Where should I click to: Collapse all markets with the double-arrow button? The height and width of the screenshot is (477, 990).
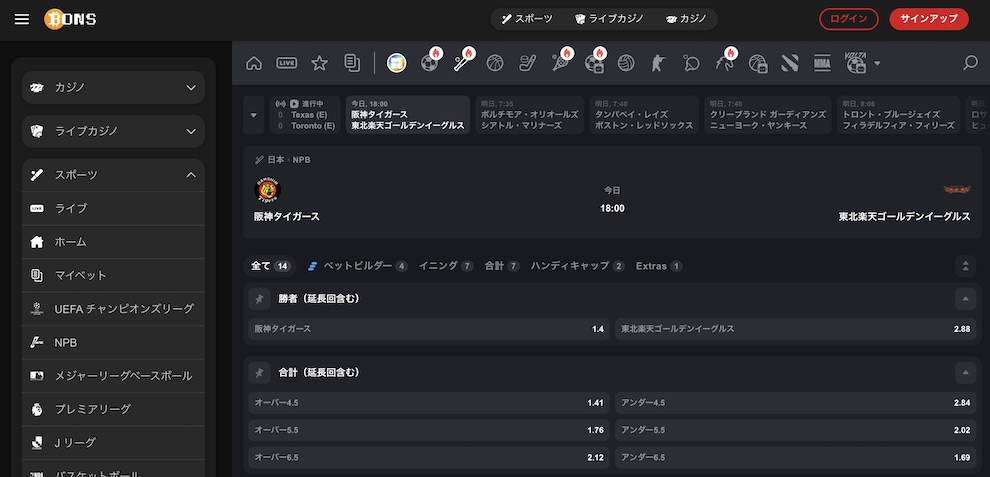click(965, 266)
